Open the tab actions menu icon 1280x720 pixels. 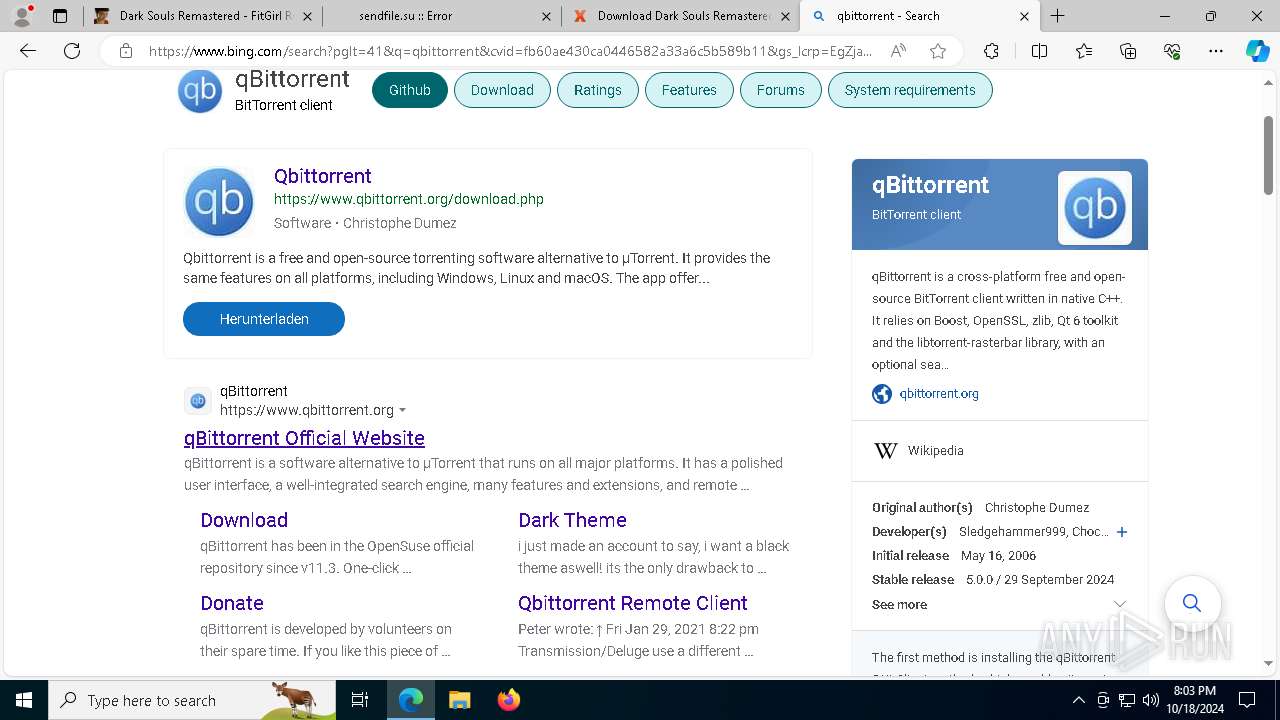tap(60, 16)
